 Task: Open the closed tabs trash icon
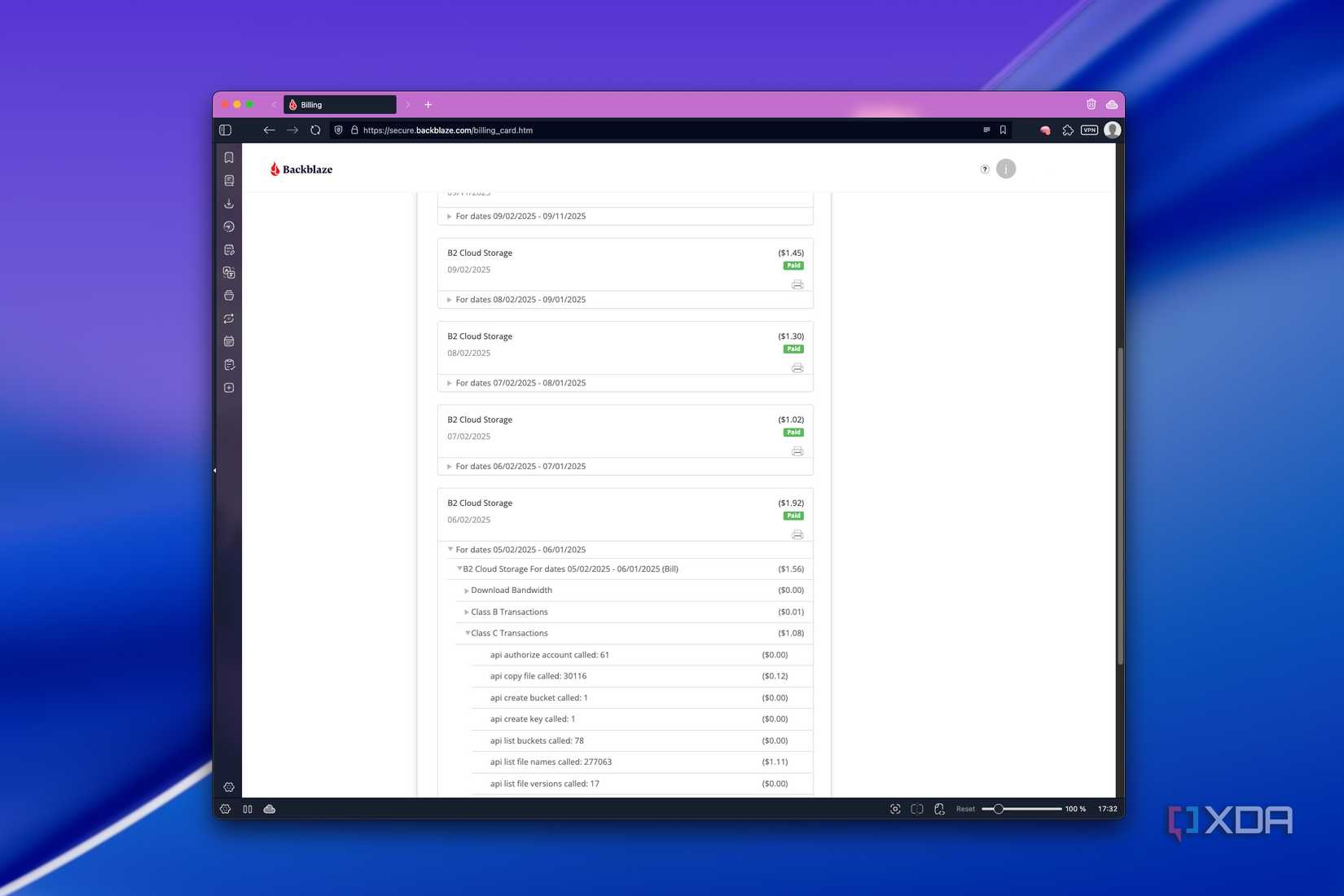coord(1091,104)
